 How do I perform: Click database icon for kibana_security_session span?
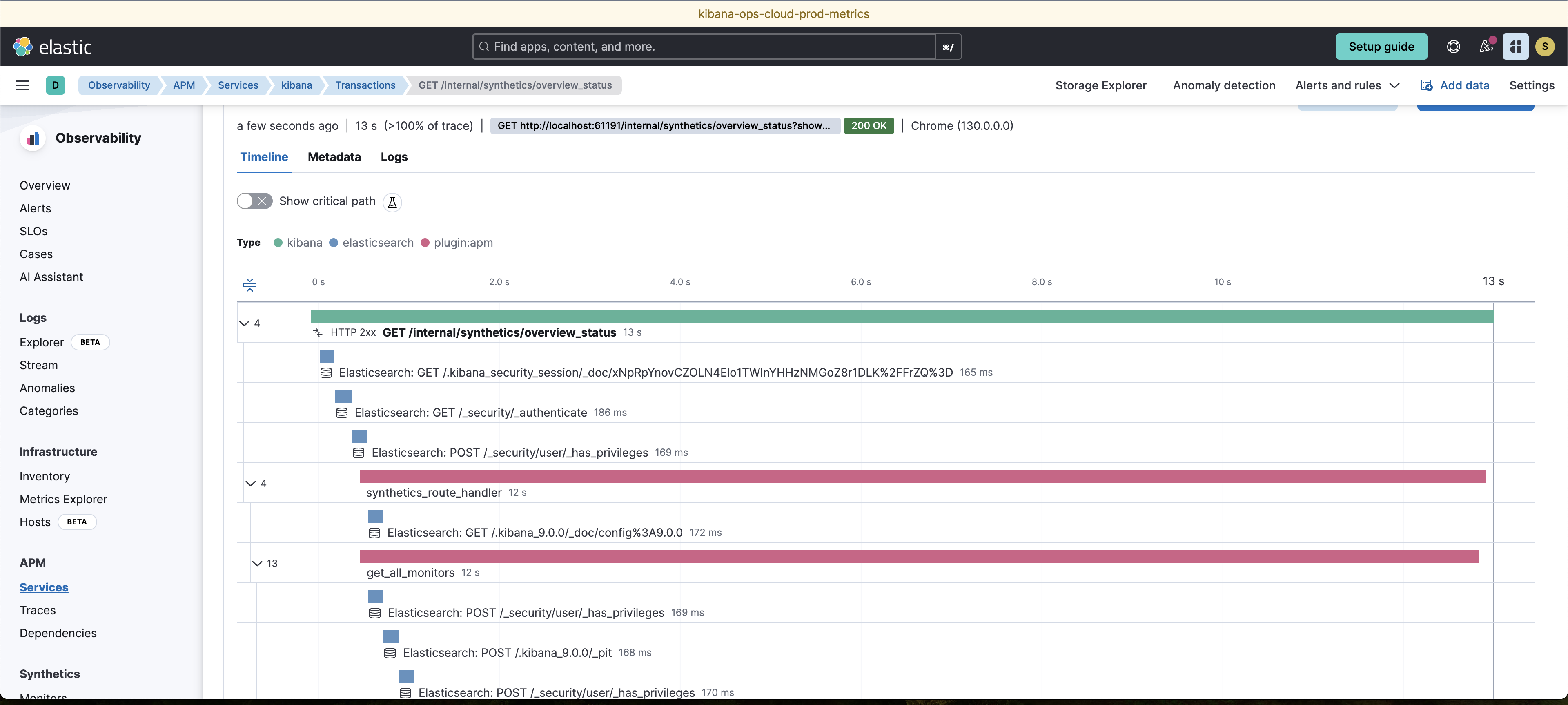tap(326, 373)
